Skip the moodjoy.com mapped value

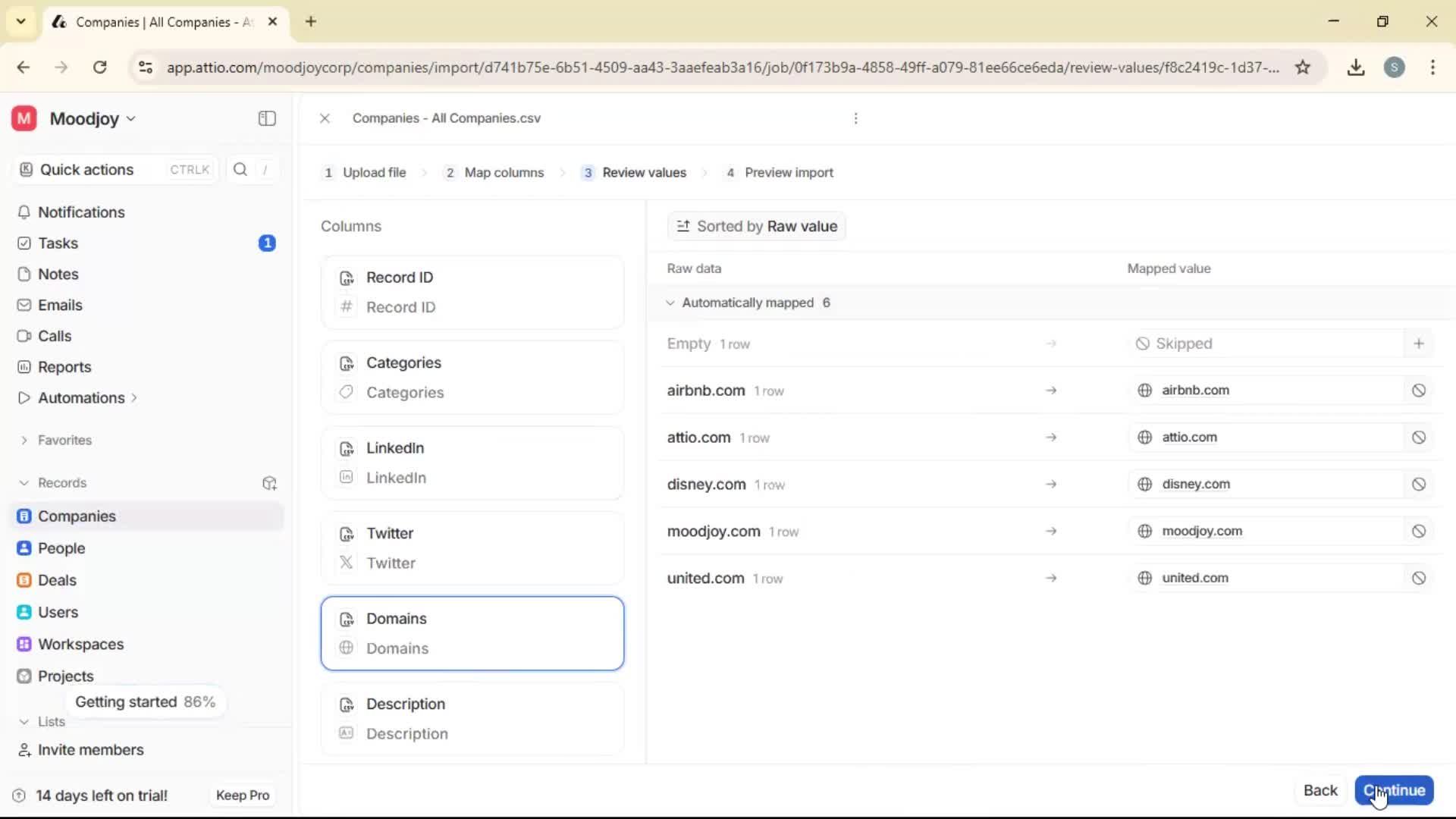click(x=1418, y=531)
